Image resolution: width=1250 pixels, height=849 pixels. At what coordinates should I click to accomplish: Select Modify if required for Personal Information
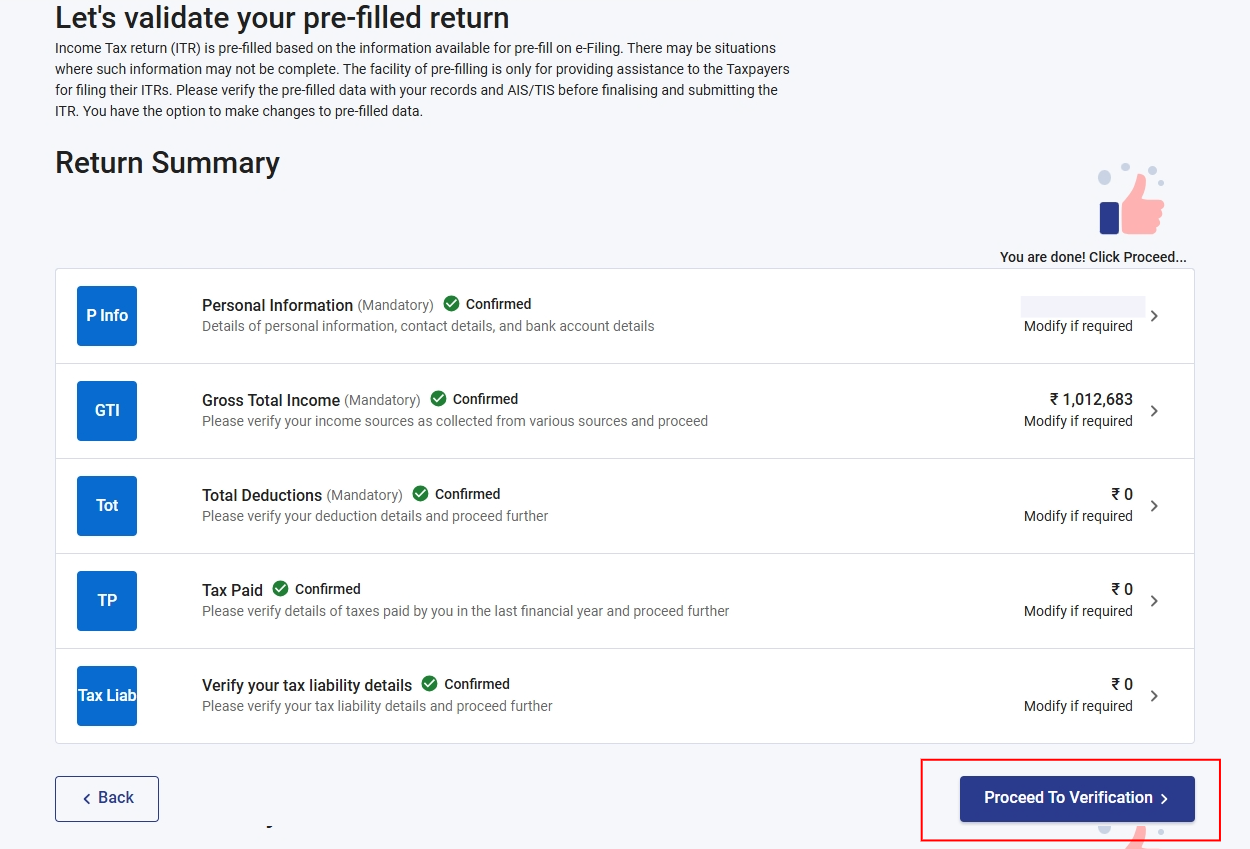(1078, 326)
